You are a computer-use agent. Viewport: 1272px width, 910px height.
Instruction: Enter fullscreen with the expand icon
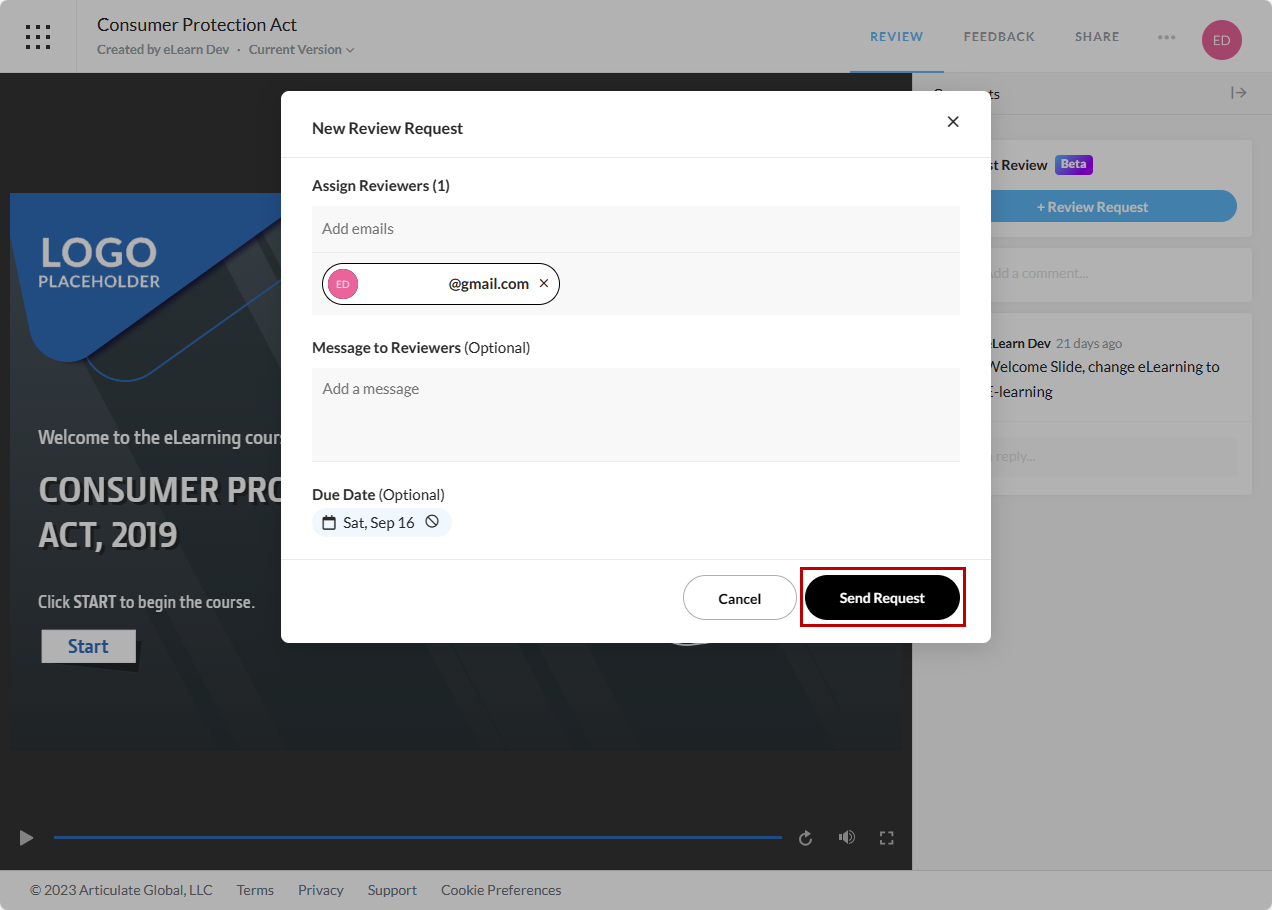[886, 838]
